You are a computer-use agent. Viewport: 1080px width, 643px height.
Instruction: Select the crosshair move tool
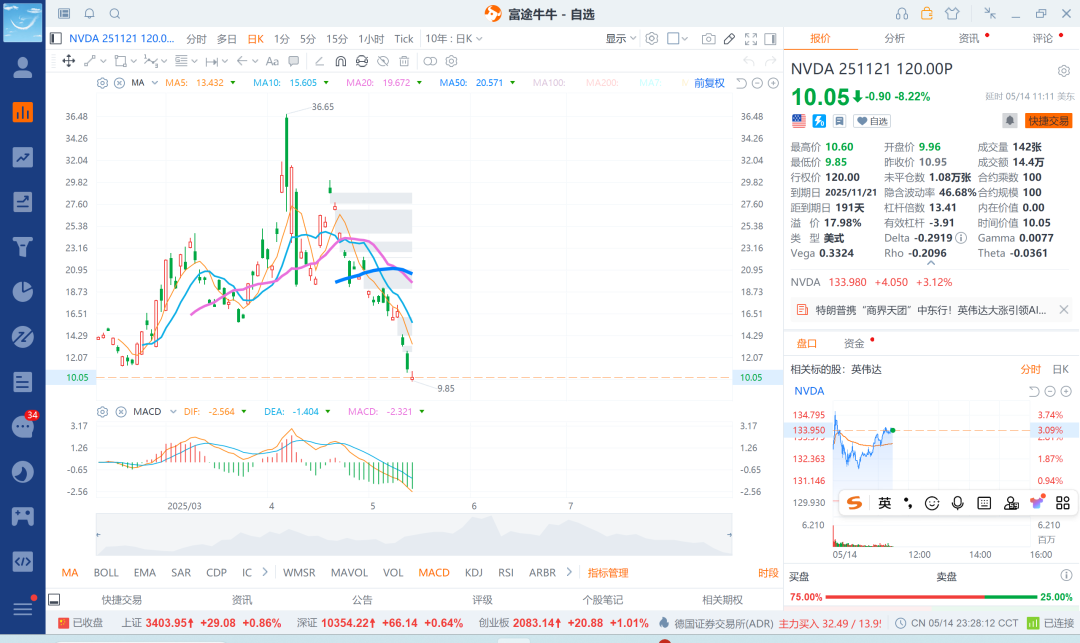[69, 61]
